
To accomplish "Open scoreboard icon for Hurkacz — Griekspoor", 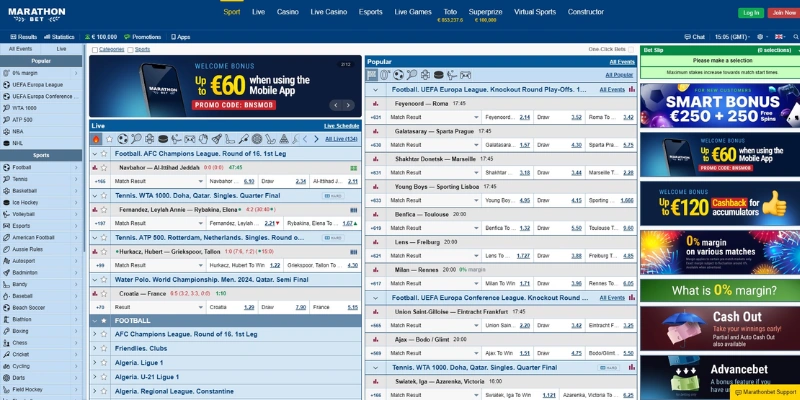I will 354,252.
